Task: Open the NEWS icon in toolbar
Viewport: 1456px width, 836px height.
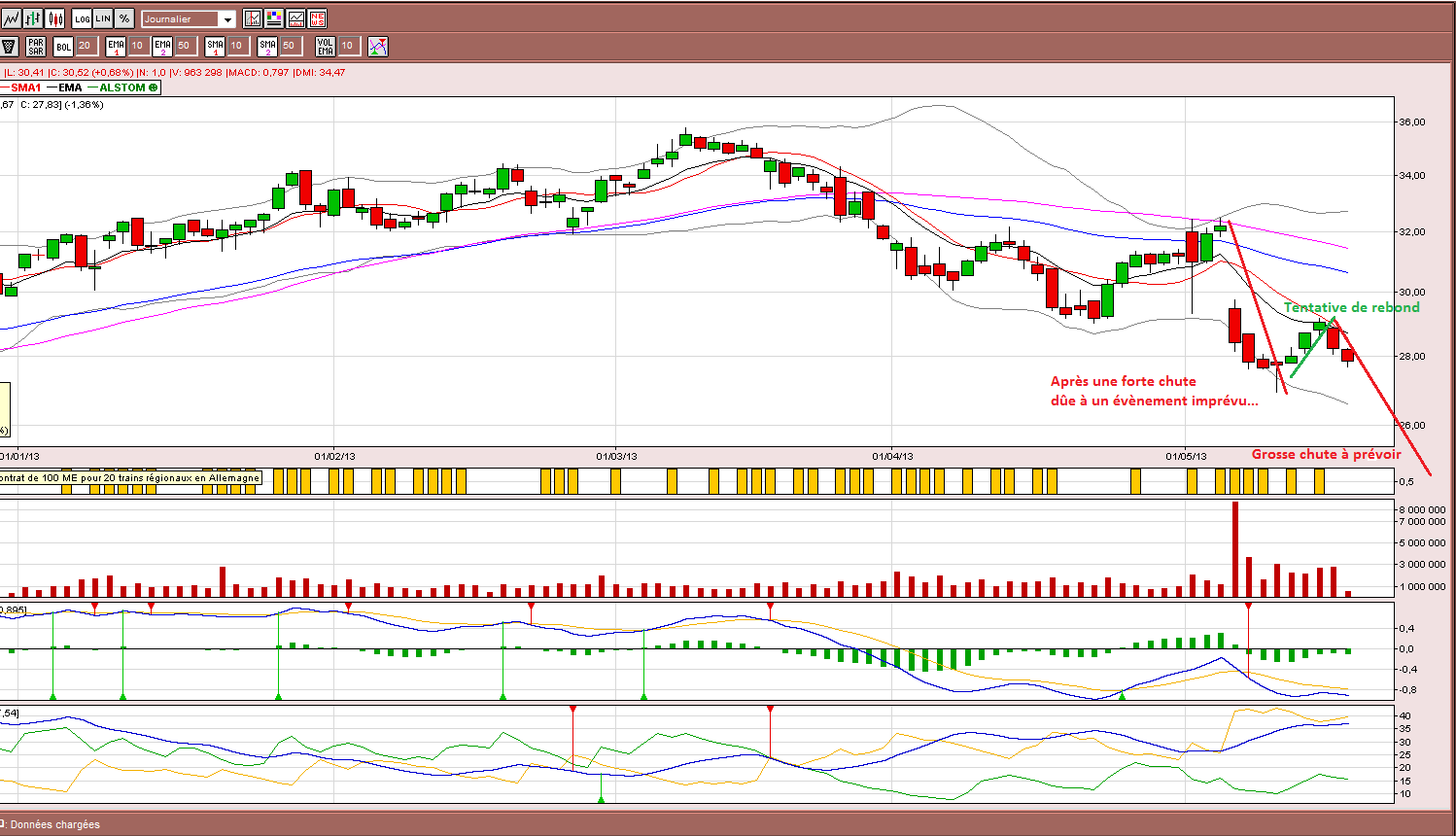Action: [317, 18]
